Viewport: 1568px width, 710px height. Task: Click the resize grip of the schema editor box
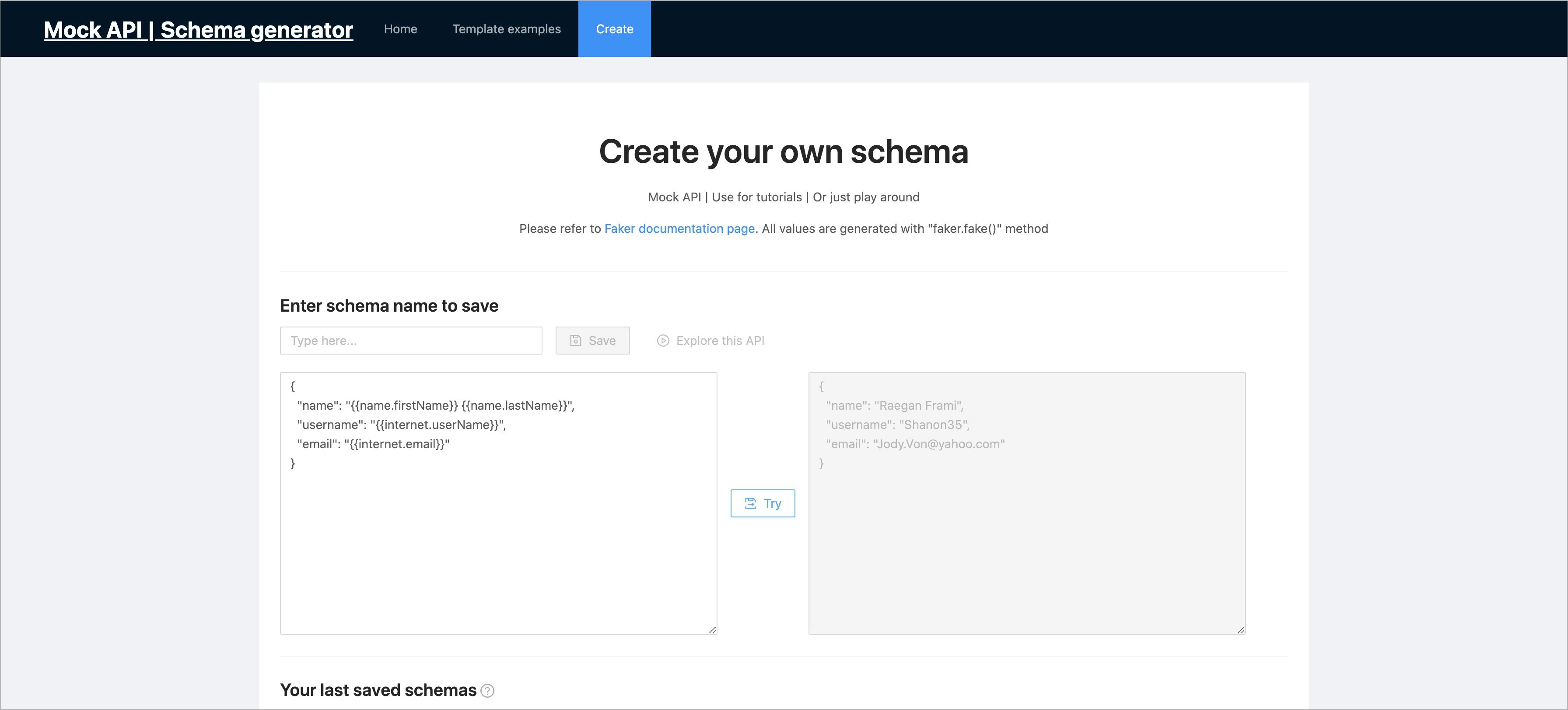(712, 631)
